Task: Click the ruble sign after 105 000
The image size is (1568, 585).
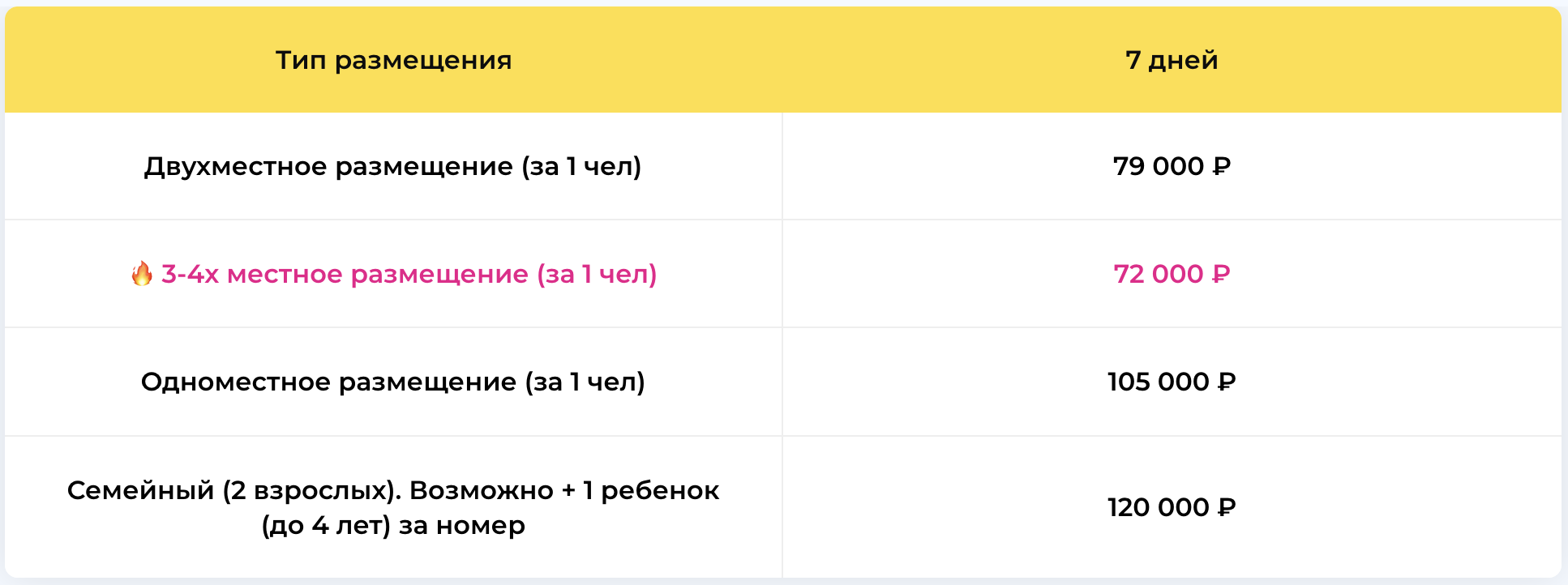Action: (1227, 382)
